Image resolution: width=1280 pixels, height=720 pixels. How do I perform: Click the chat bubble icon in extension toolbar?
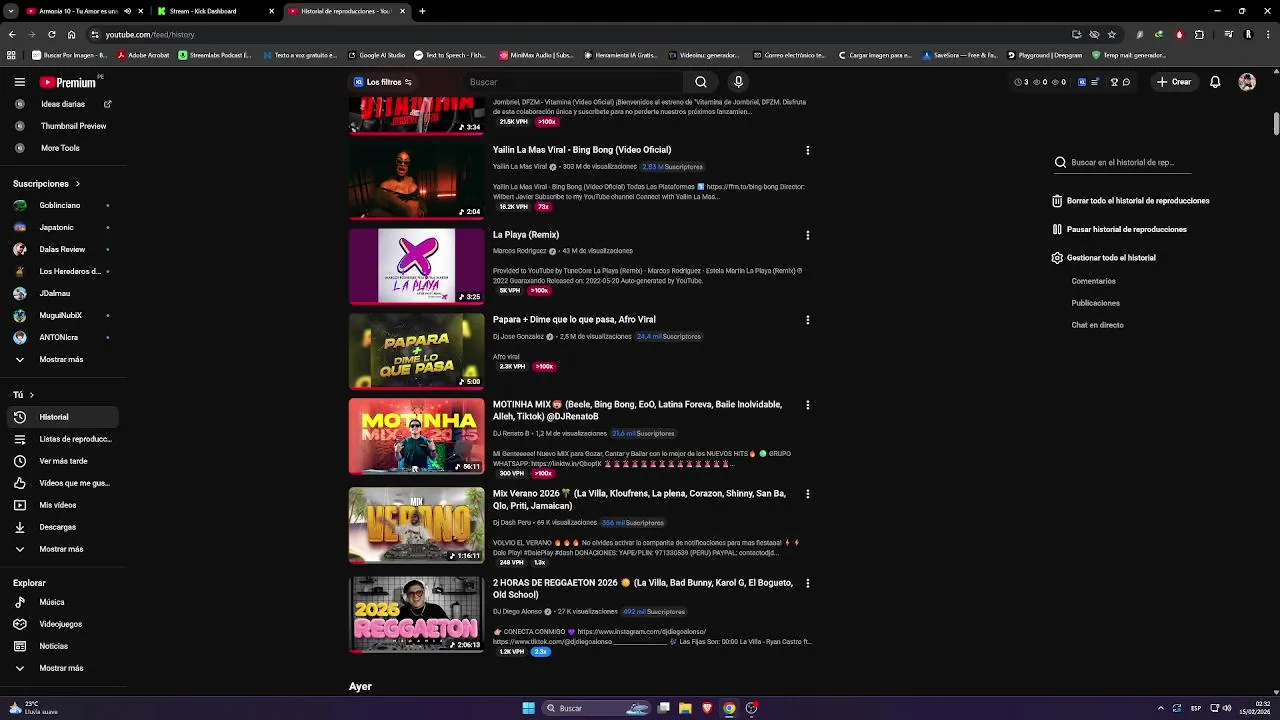1126,82
